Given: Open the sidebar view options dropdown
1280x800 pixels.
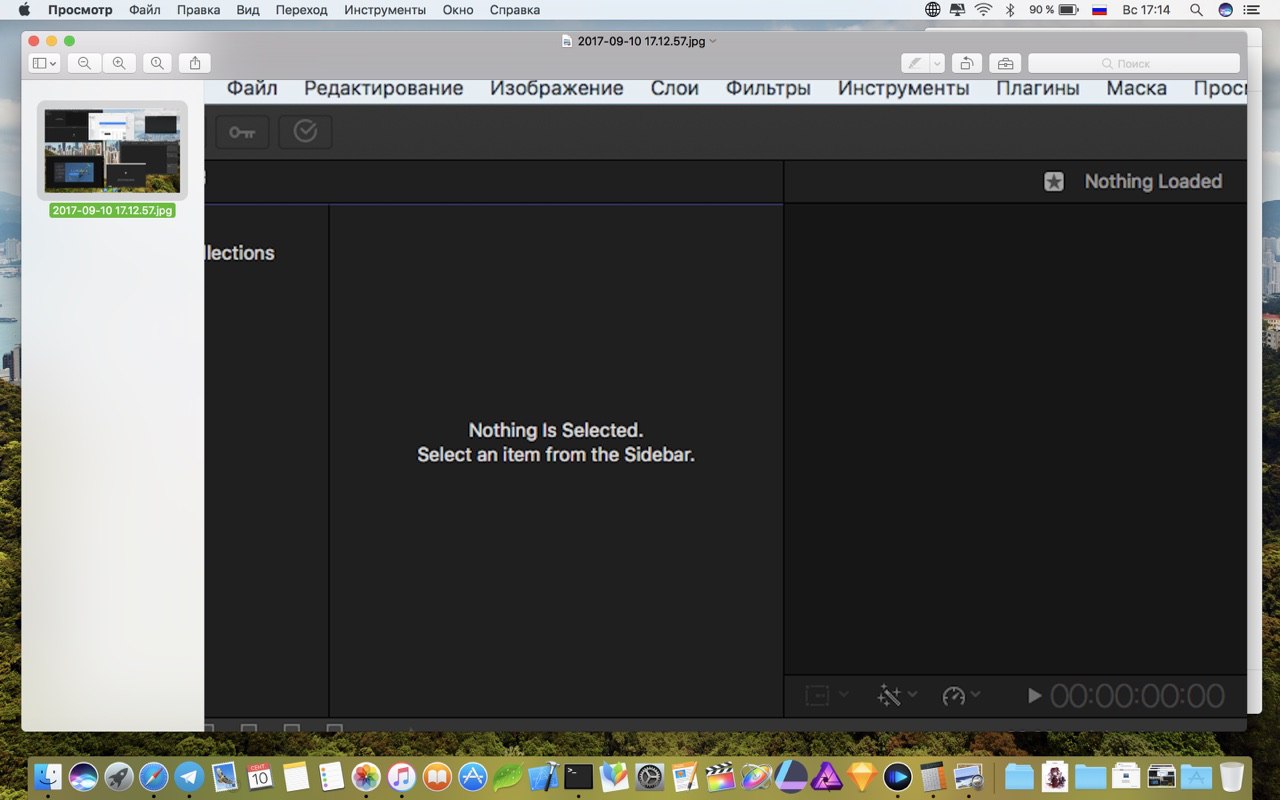Looking at the screenshot, I should pos(45,63).
